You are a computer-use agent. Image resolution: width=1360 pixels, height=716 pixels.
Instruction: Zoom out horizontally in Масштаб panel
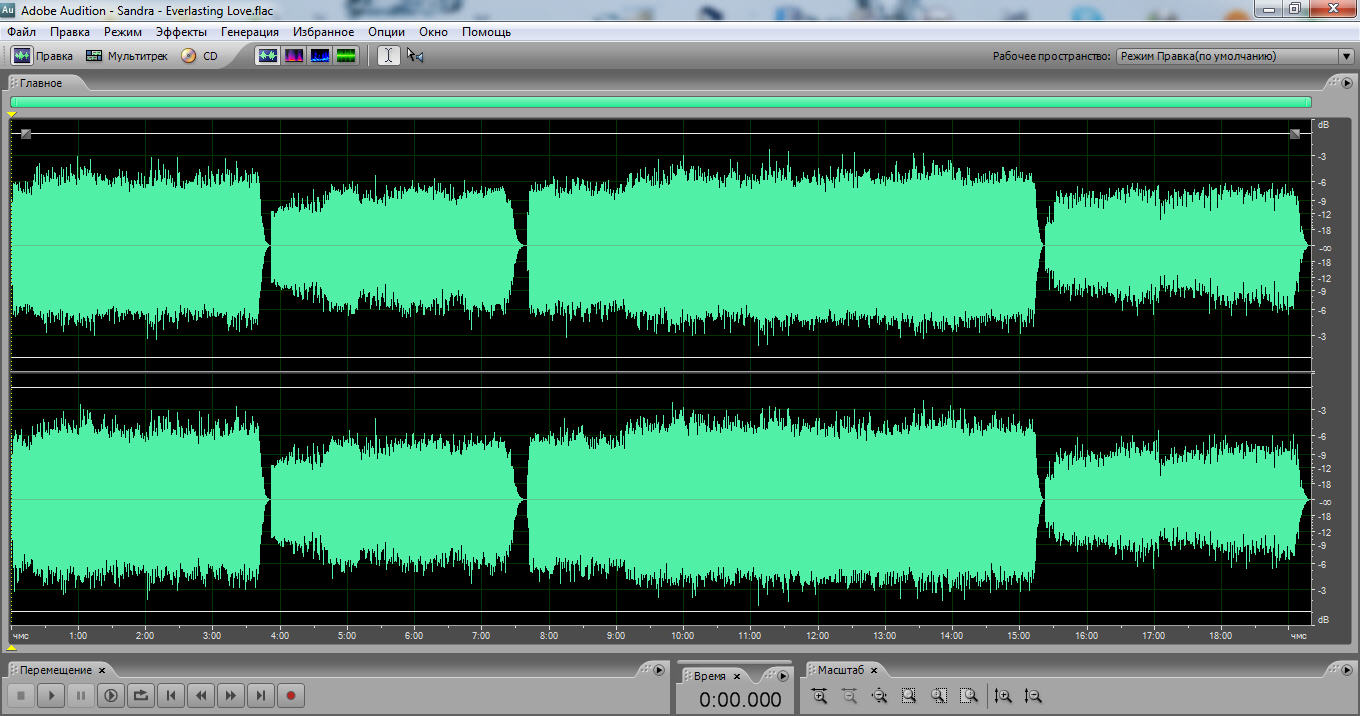click(x=849, y=696)
